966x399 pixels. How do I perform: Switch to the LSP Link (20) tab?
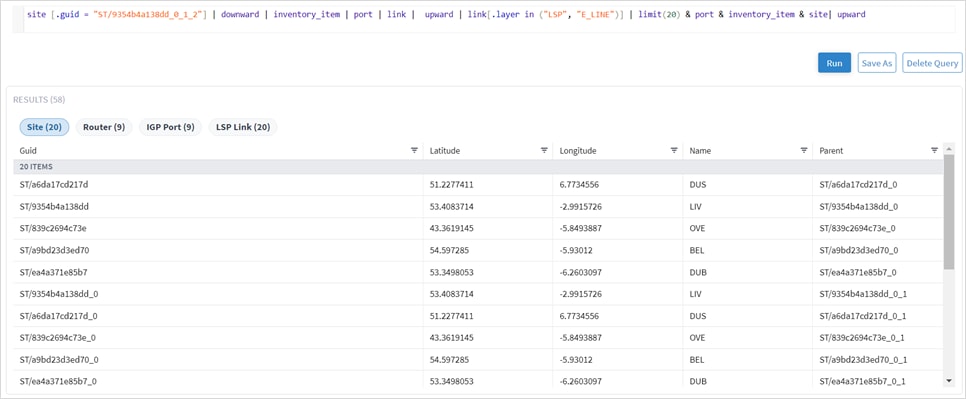click(x=243, y=127)
